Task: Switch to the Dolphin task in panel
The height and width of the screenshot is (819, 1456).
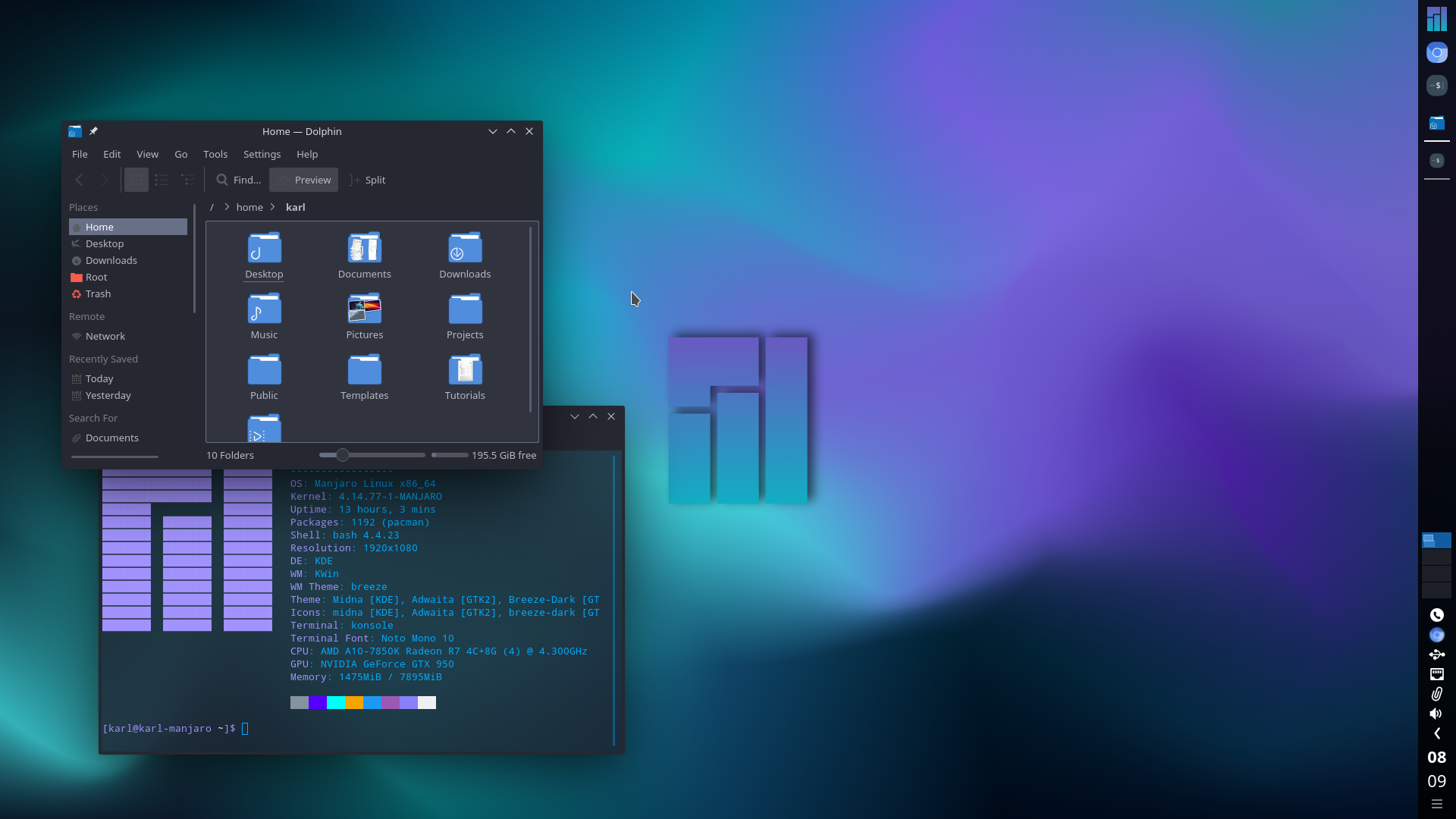Action: (1437, 123)
